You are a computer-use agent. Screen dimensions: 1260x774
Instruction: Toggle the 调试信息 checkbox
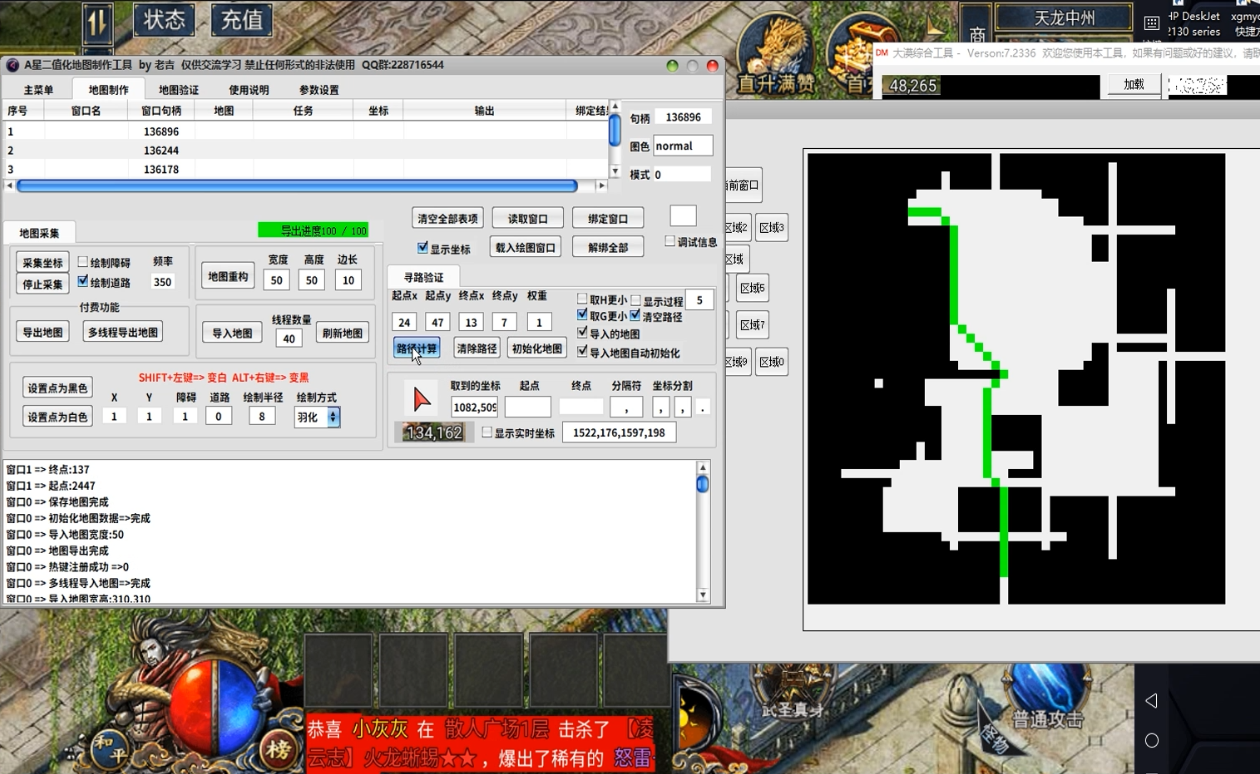[x=668, y=240]
